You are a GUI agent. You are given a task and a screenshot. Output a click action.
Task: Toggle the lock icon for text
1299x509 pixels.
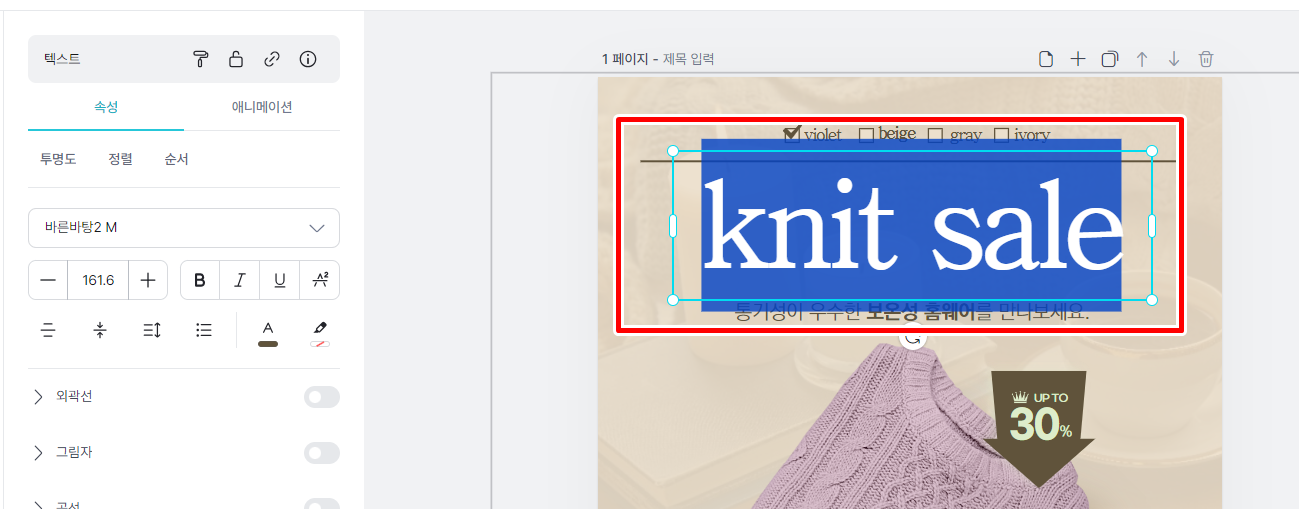(x=236, y=59)
